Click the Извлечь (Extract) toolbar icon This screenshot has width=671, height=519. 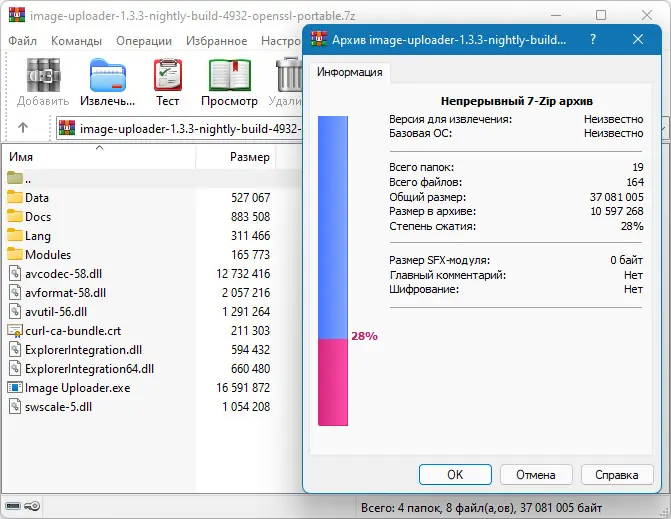point(108,75)
